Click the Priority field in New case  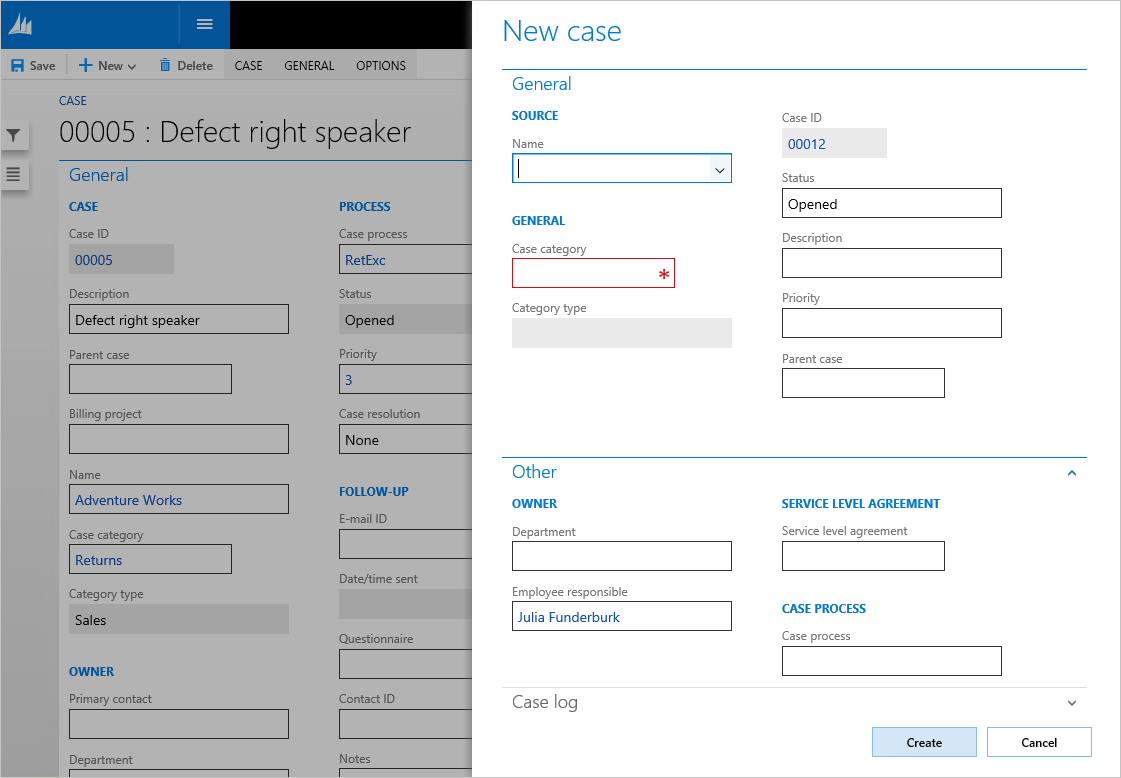(892, 323)
